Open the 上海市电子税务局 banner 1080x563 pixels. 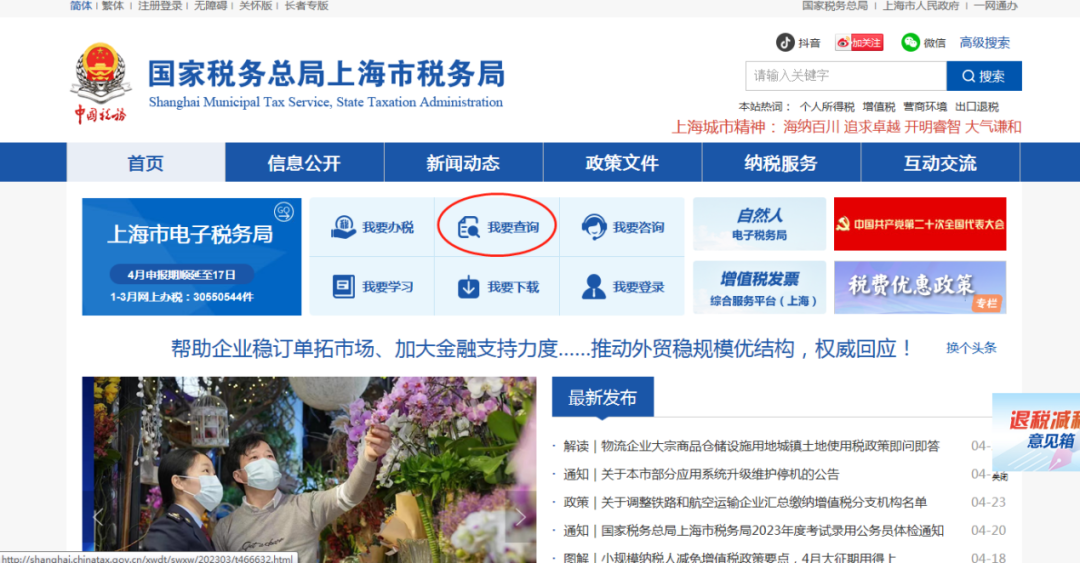(x=191, y=256)
